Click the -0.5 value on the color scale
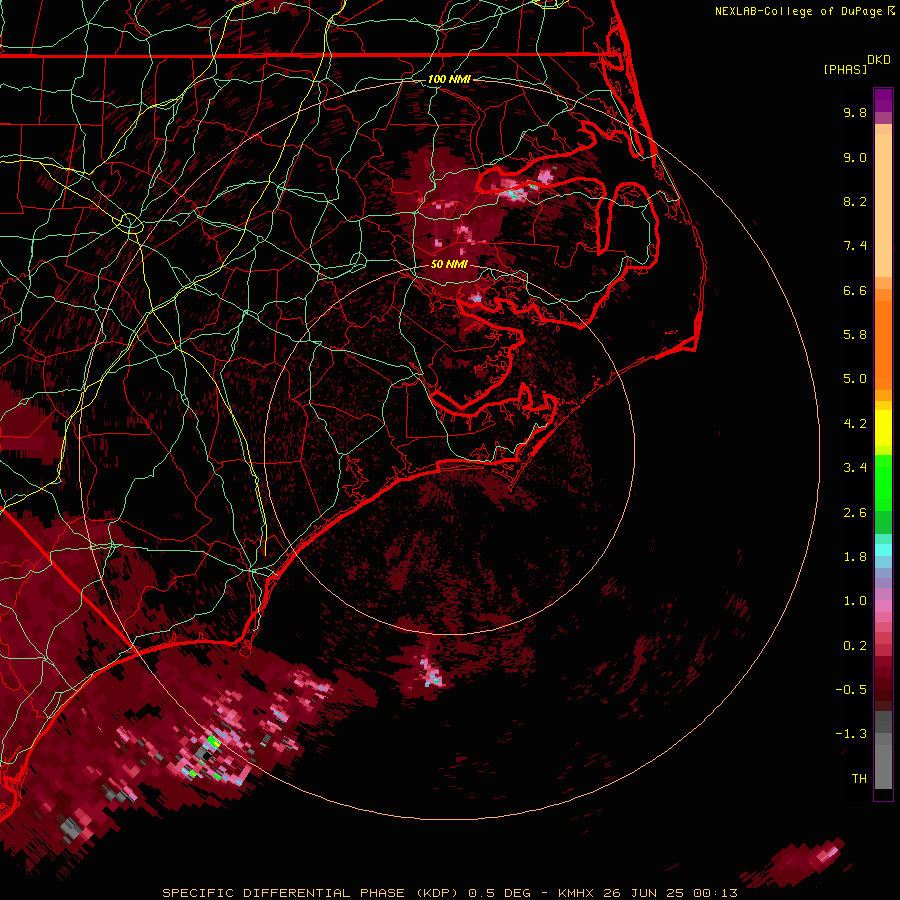Image resolution: width=900 pixels, height=900 pixels. point(851,690)
